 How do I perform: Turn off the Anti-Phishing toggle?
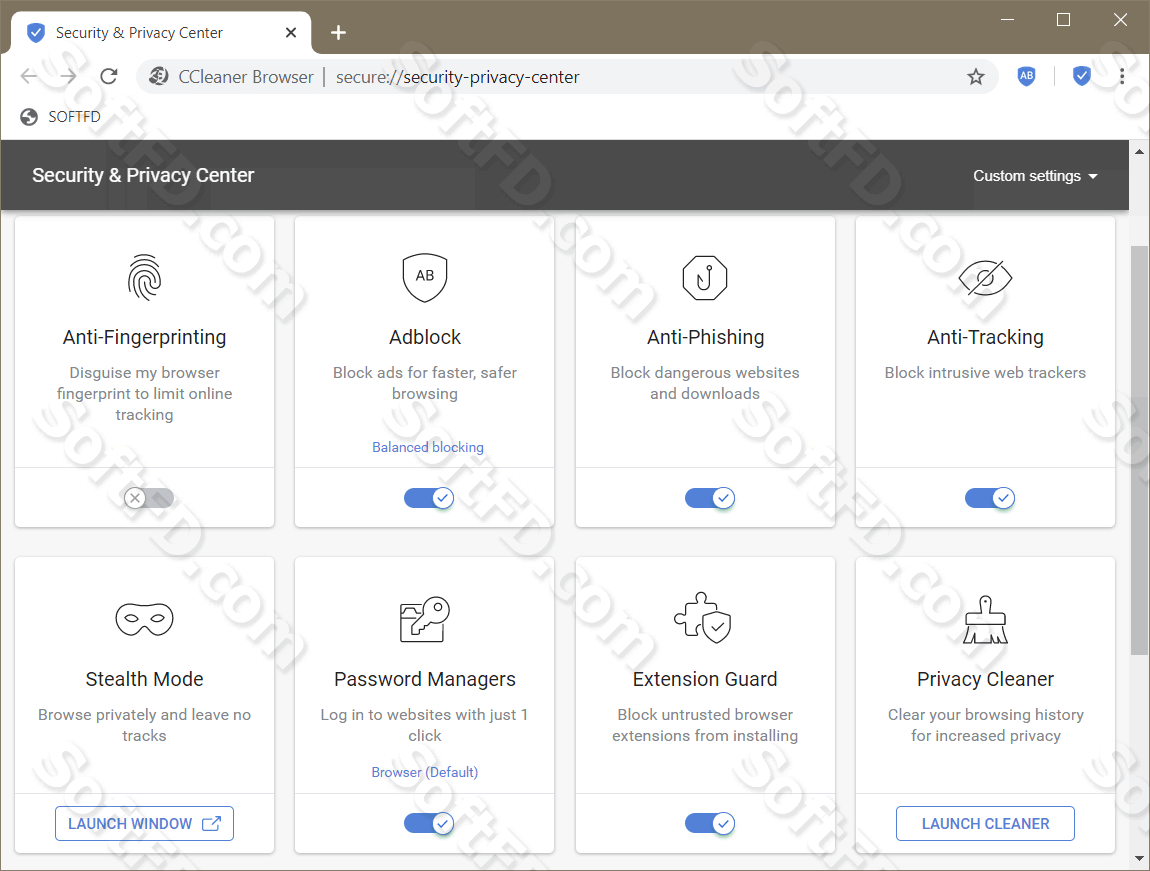(x=710, y=499)
